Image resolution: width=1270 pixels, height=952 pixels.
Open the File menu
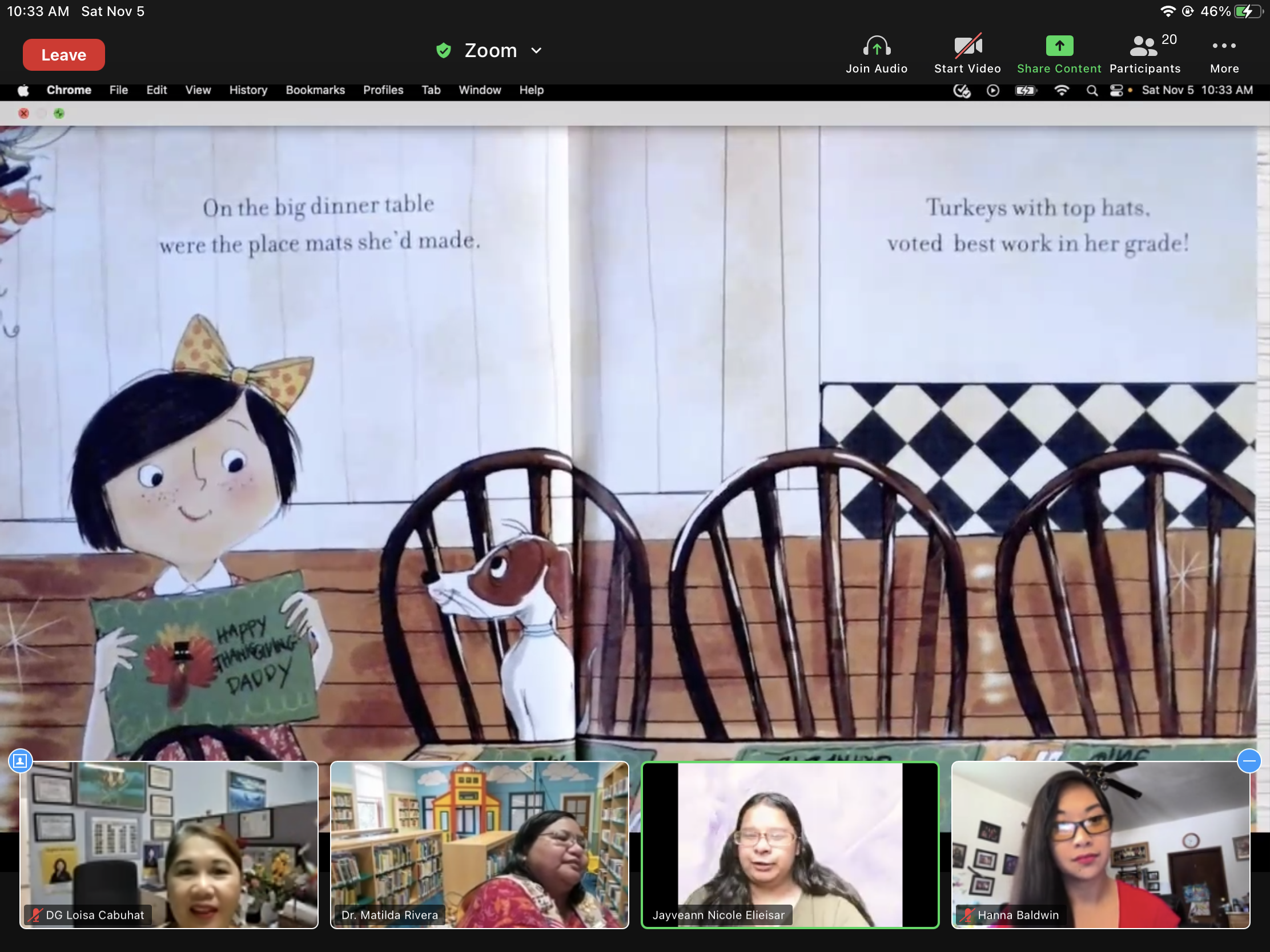(x=119, y=90)
